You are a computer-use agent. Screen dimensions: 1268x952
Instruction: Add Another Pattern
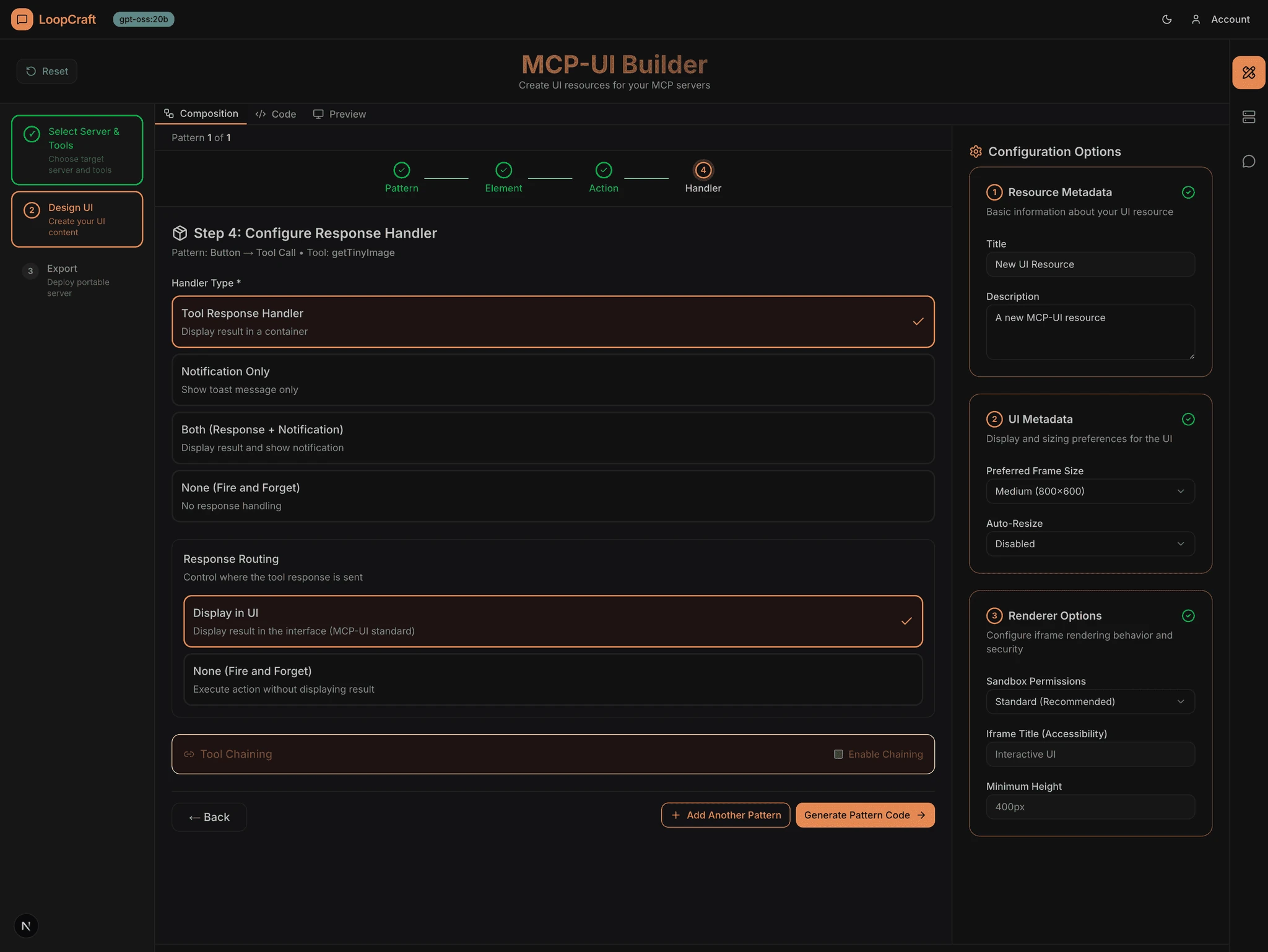point(726,815)
